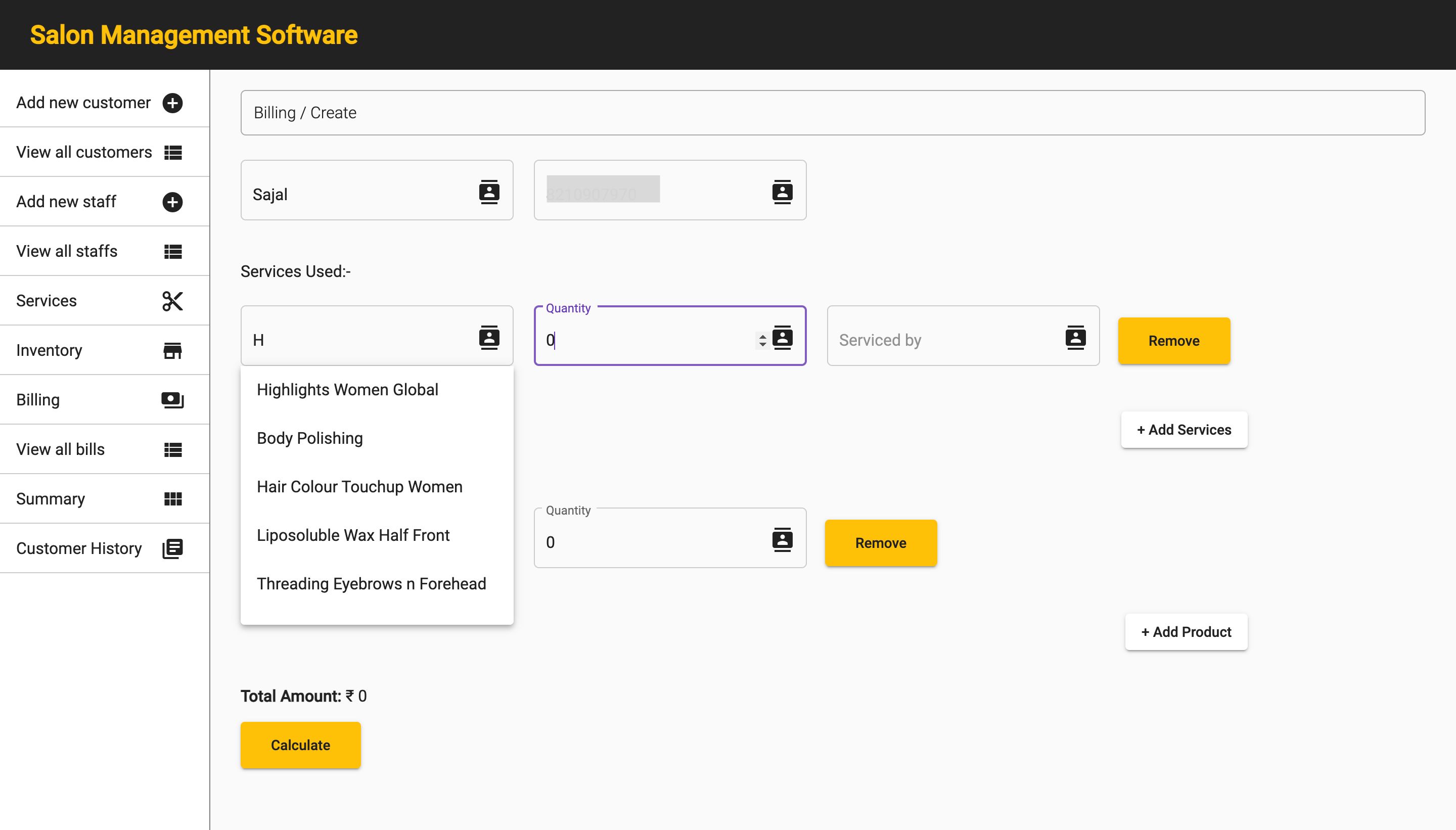Click the grid icon beside Summary
The width and height of the screenshot is (1456, 830).
(172, 499)
